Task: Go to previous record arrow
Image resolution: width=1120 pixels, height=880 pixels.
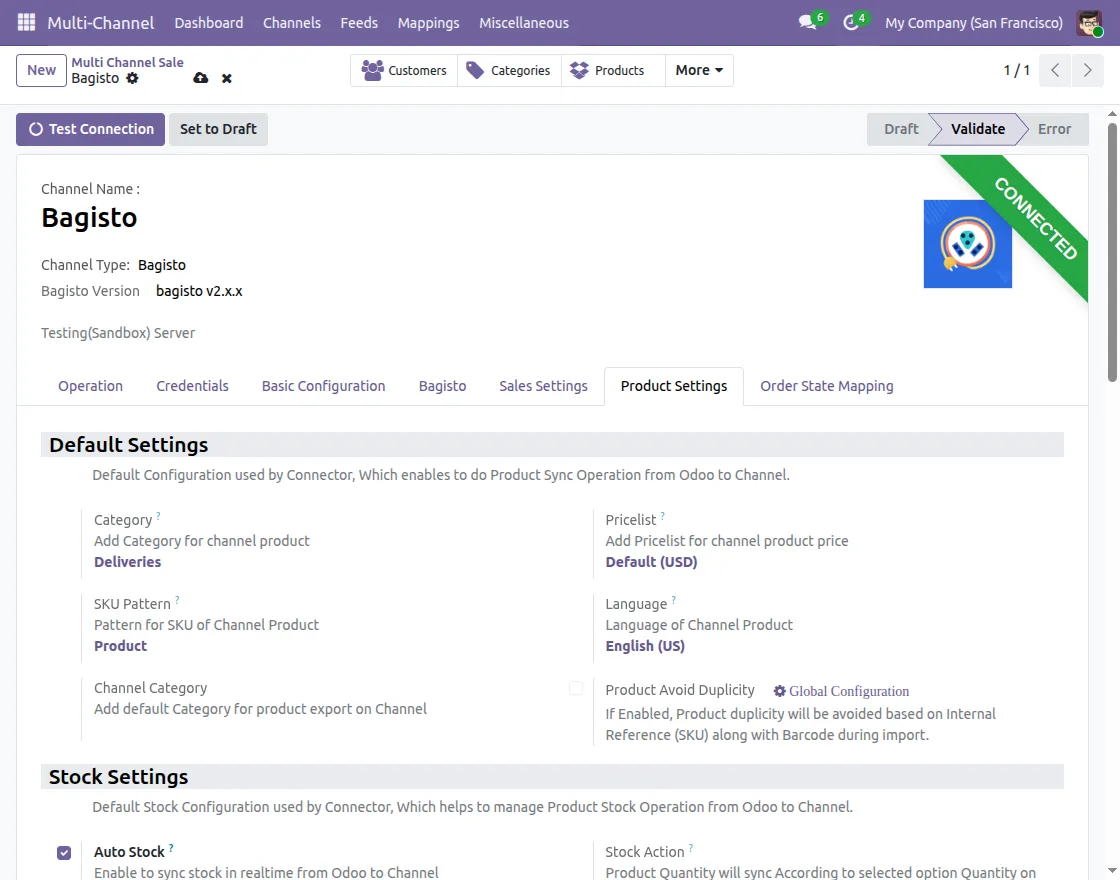Action: (x=1055, y=70)
